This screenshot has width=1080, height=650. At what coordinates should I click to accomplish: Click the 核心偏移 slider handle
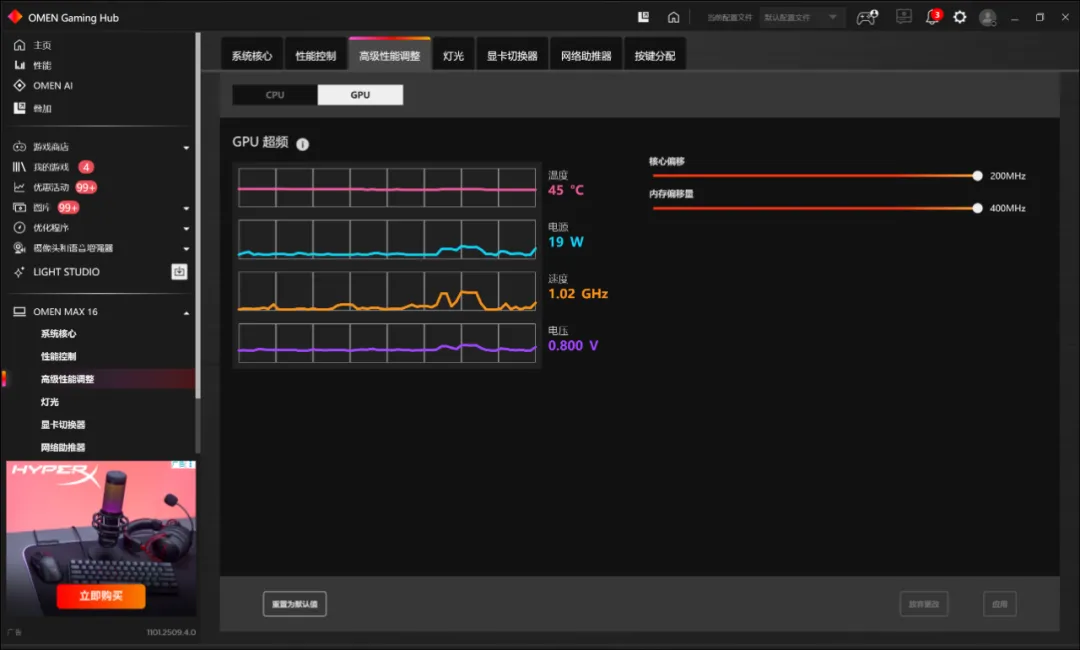coord(977,176)
